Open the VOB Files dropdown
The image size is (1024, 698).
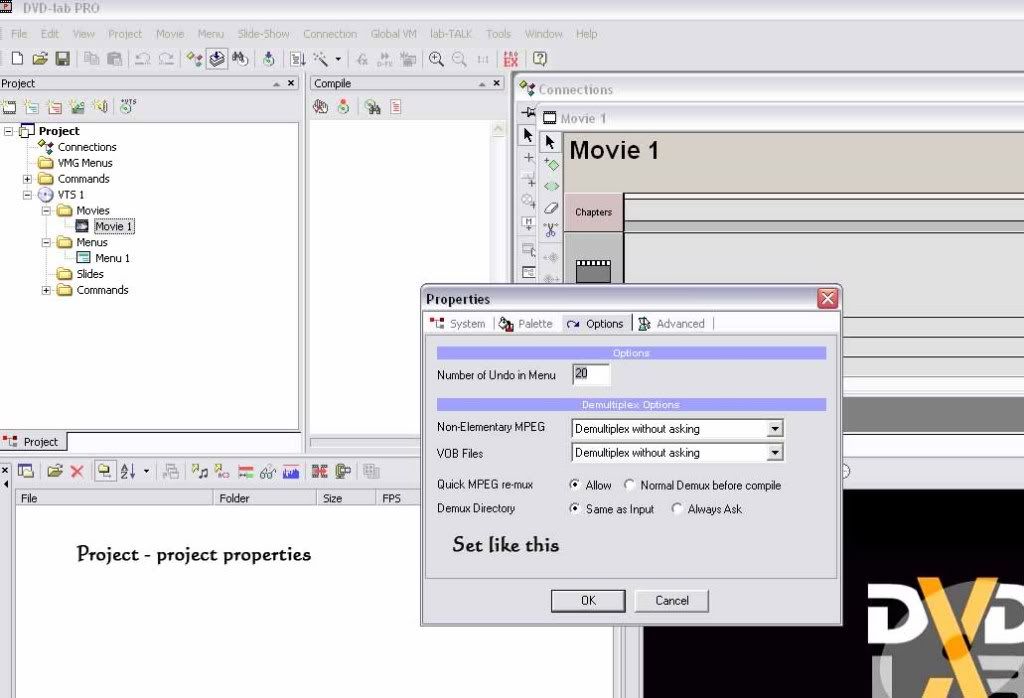(775, 452)
